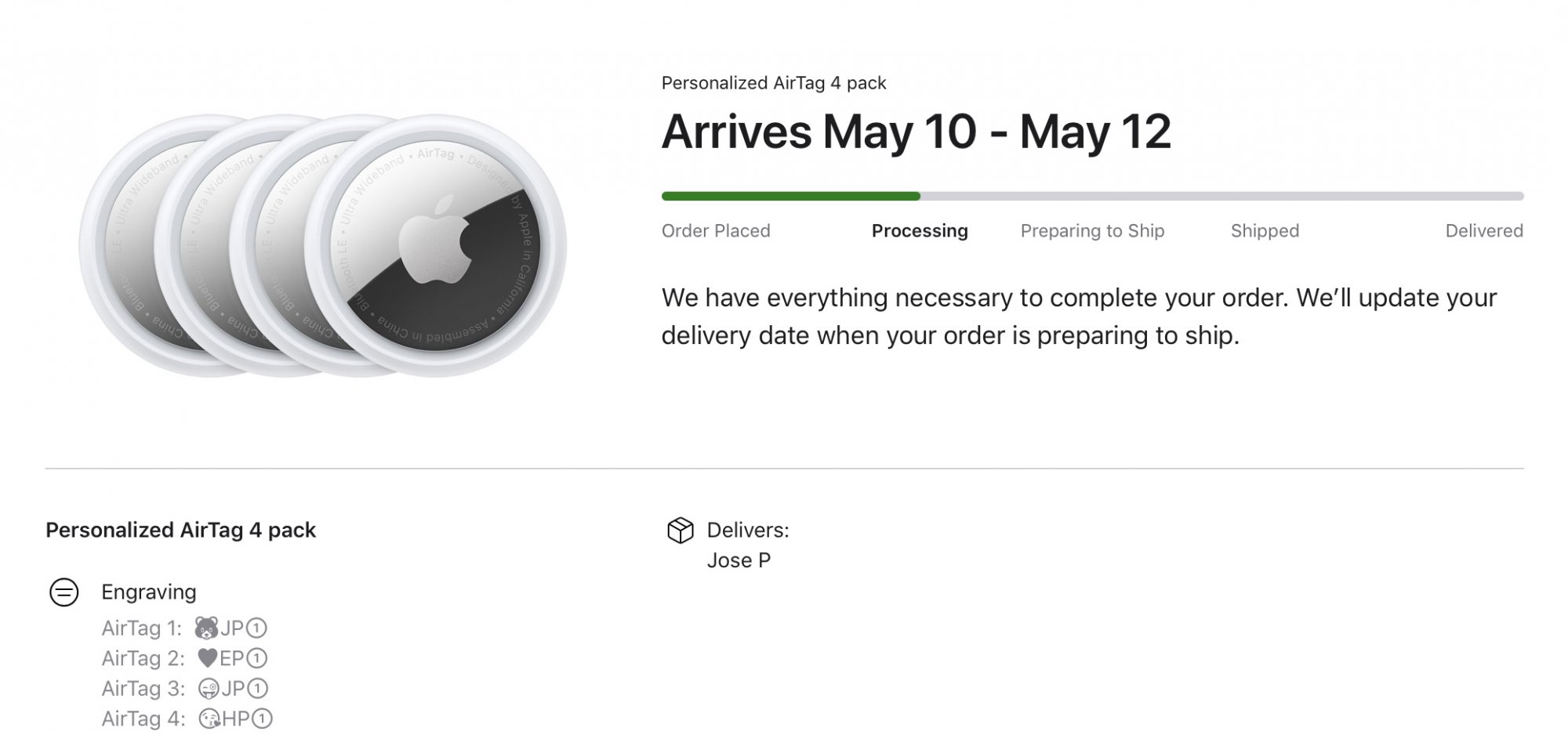Click the heart emoji on AirTag 2
Viewport: 1568px width, 753px height.
[x=207, y=658]
